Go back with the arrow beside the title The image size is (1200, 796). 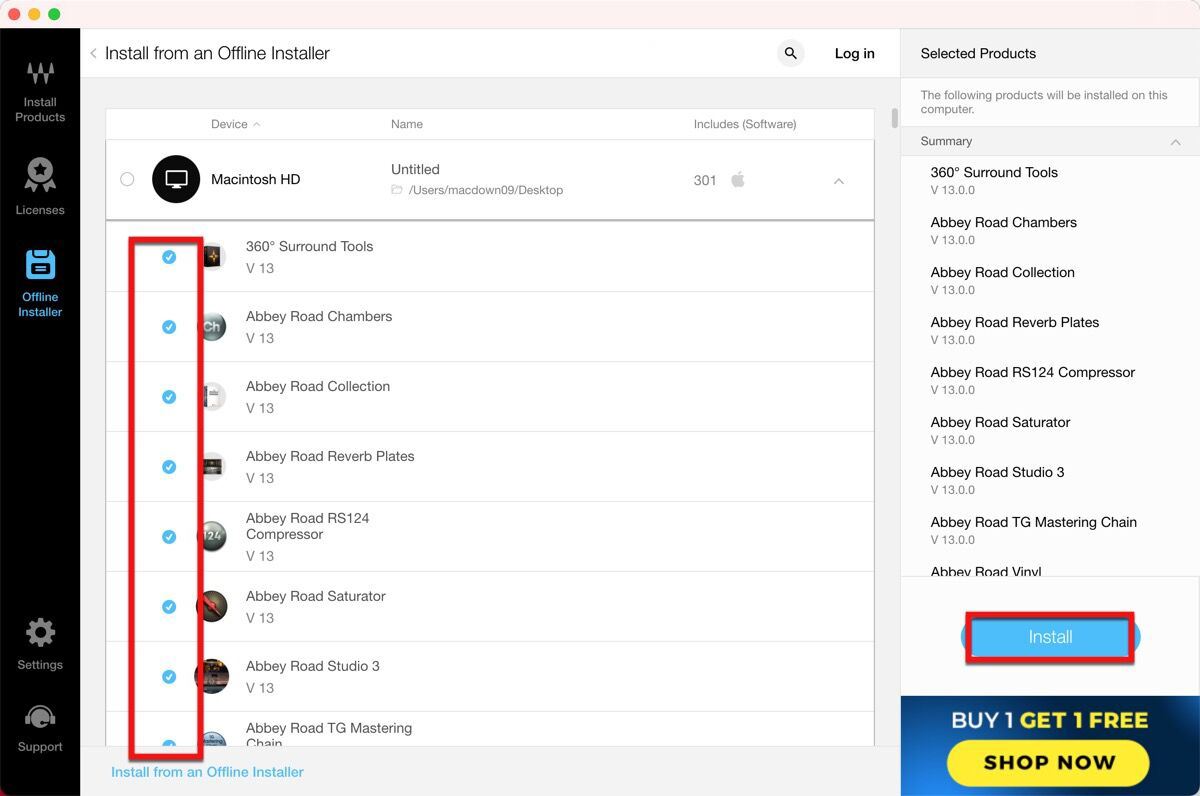[x=93, y=53]
